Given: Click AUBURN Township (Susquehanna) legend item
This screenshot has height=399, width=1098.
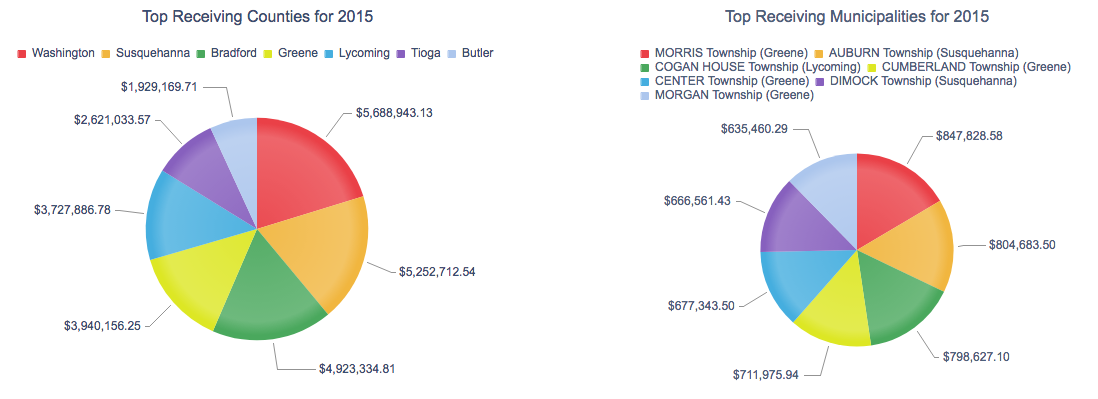Looking at the screenshot, I should tap(916, 53).
